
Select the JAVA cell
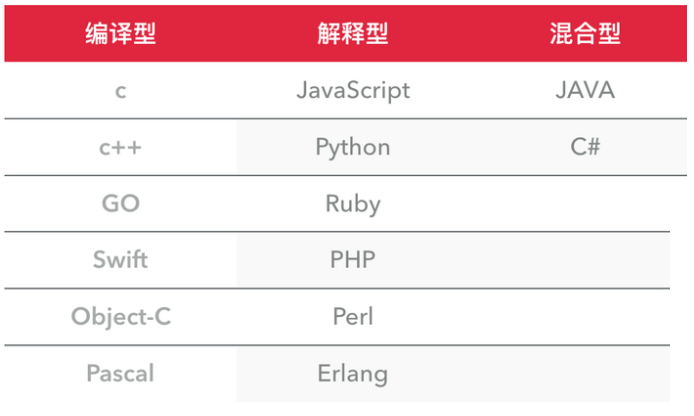585,91
